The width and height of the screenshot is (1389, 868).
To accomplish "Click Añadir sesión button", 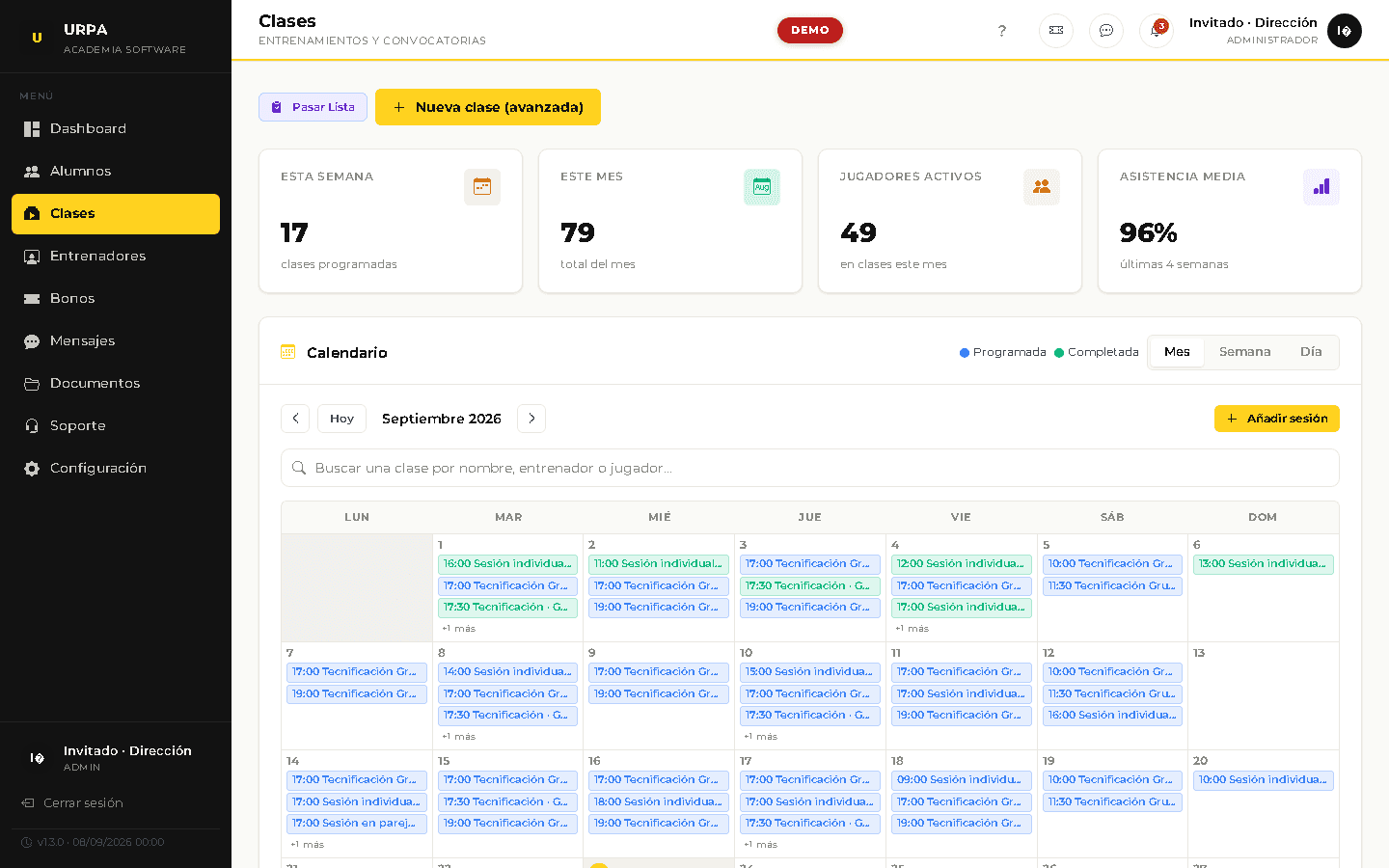I will (1277, 419).
